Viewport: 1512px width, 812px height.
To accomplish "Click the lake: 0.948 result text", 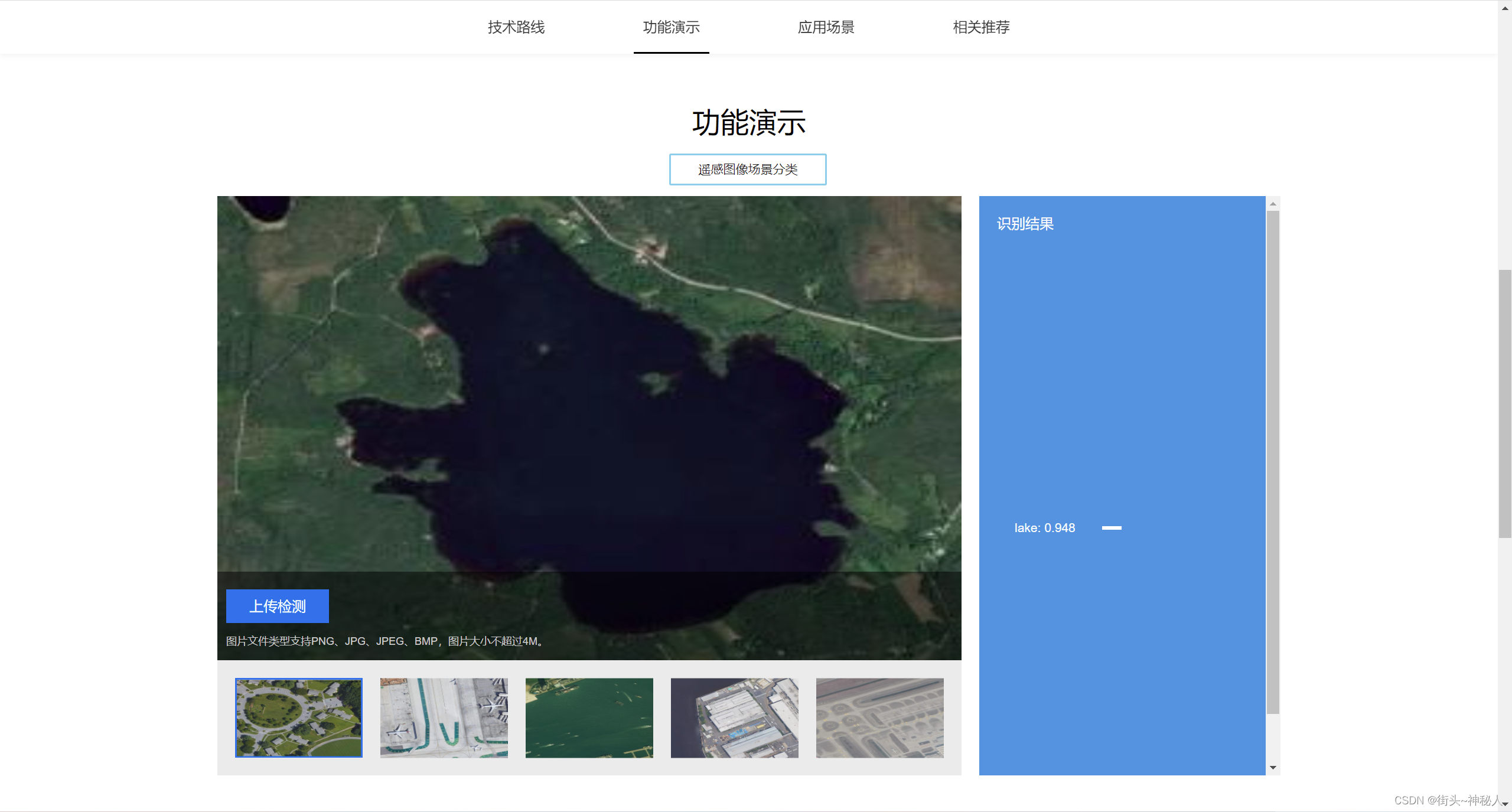I will (x=1045, y=528).
